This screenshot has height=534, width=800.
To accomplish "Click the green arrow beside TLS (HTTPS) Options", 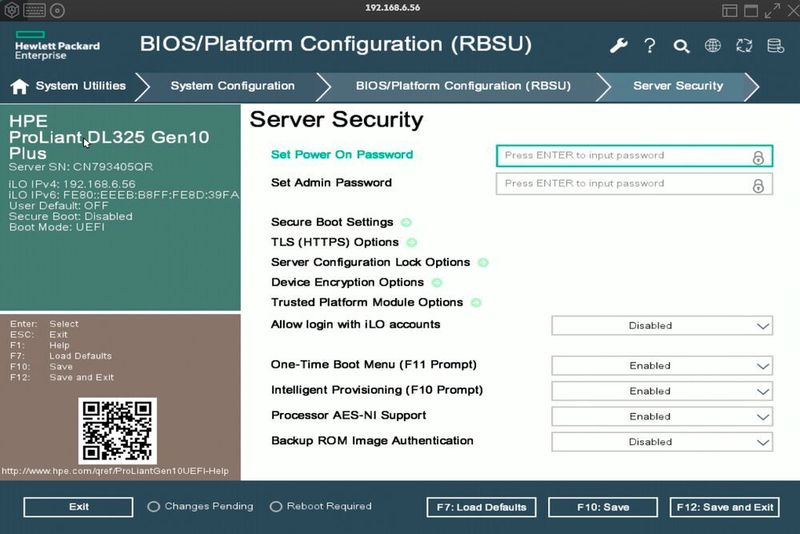I will pos(412,243).
